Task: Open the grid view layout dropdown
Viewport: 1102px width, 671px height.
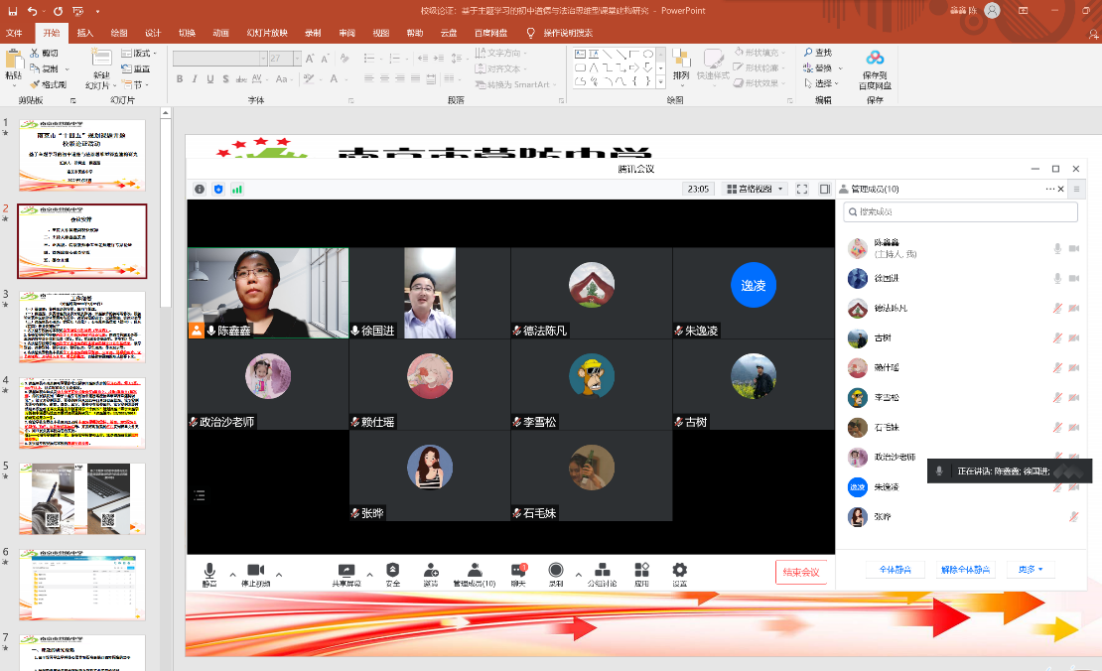Action: (x=755, y=189)
